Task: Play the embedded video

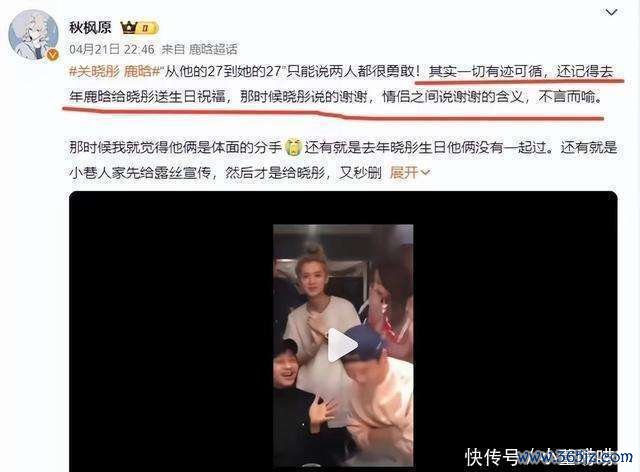Action: [343, 345]
